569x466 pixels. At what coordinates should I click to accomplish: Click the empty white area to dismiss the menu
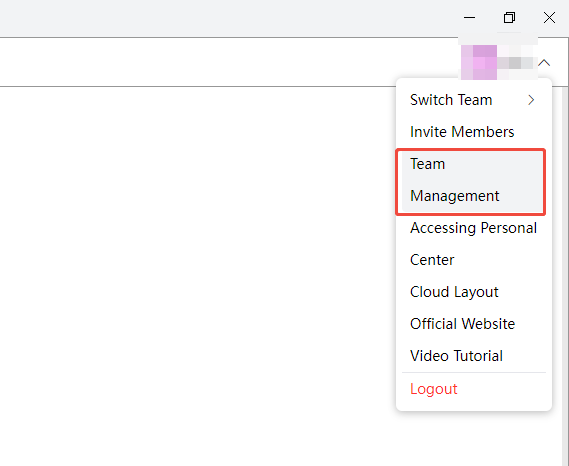click(196, 276)
